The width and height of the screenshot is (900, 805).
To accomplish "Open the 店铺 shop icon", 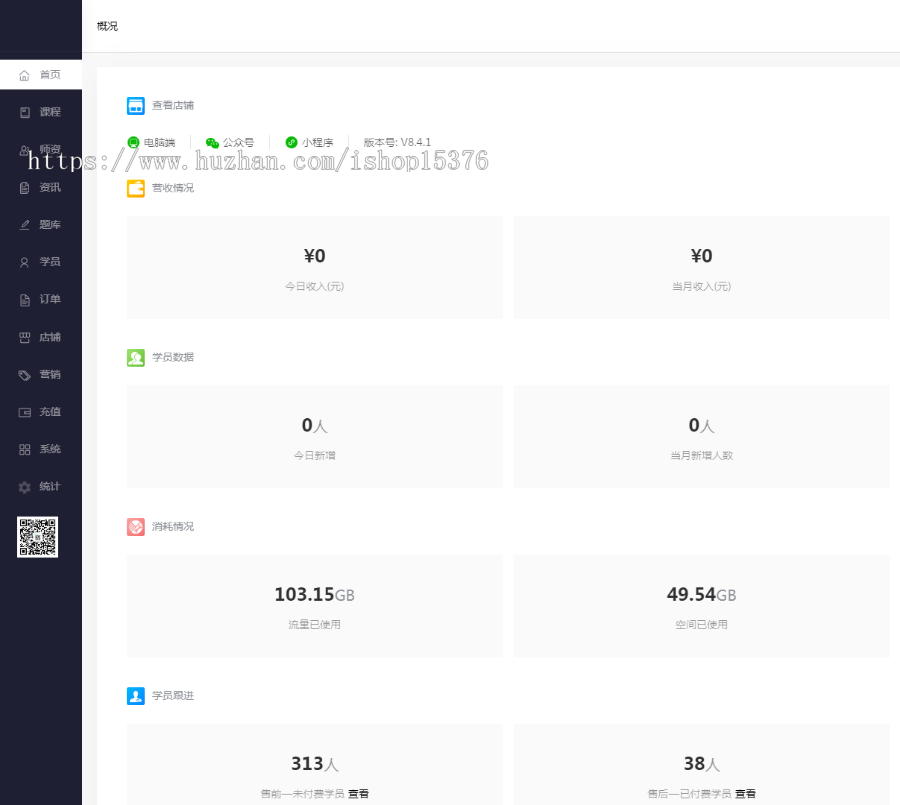I will (24, 337).
